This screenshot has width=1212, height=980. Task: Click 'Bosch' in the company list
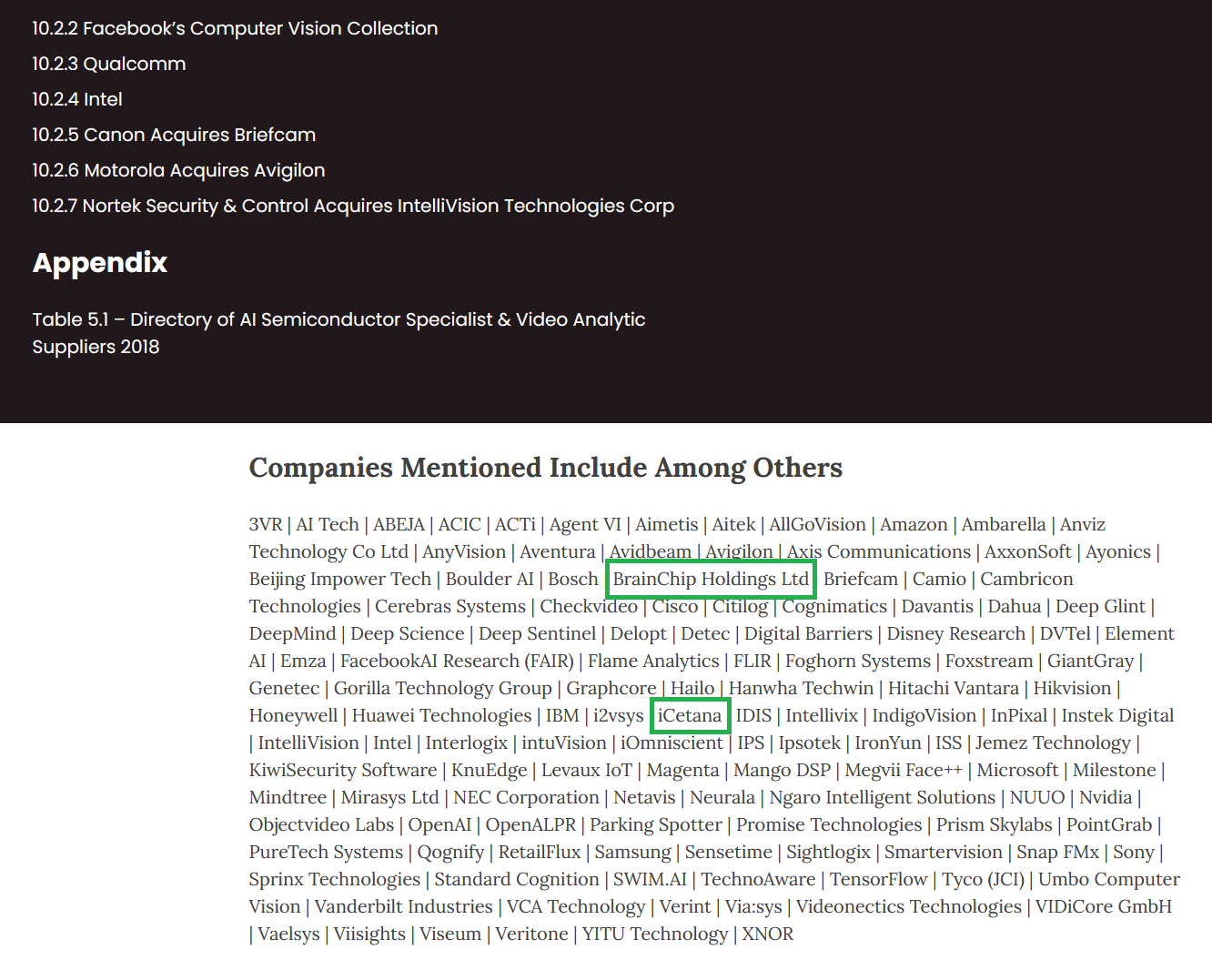click(573, 580)
